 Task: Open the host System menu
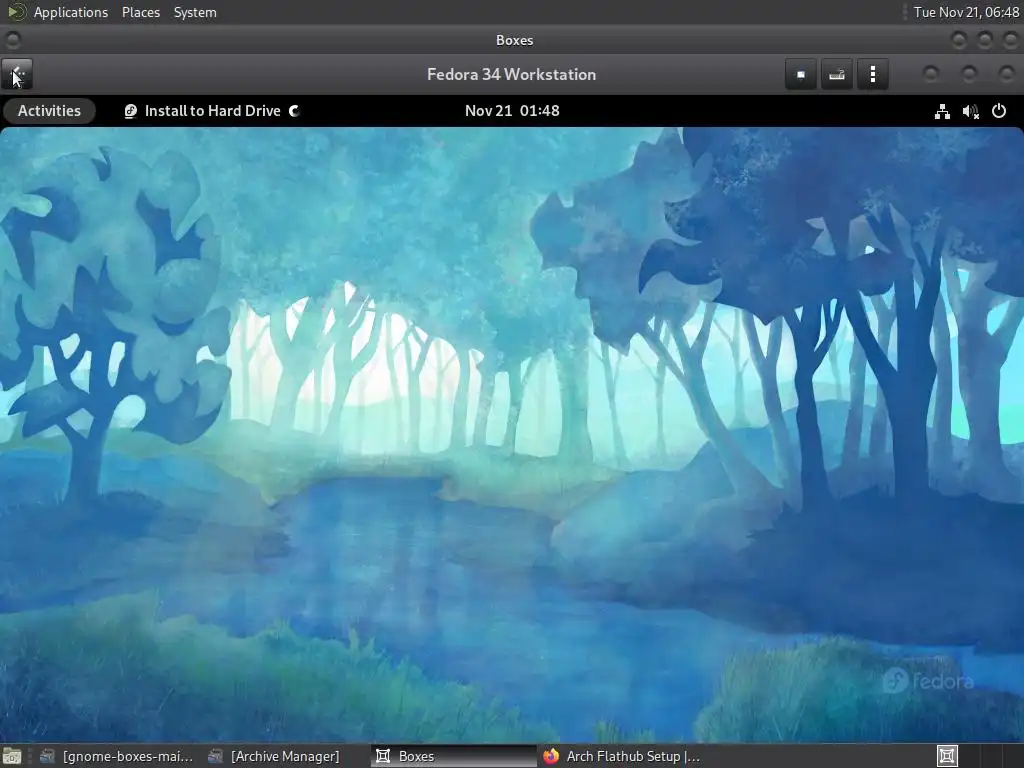coord(195,12)
